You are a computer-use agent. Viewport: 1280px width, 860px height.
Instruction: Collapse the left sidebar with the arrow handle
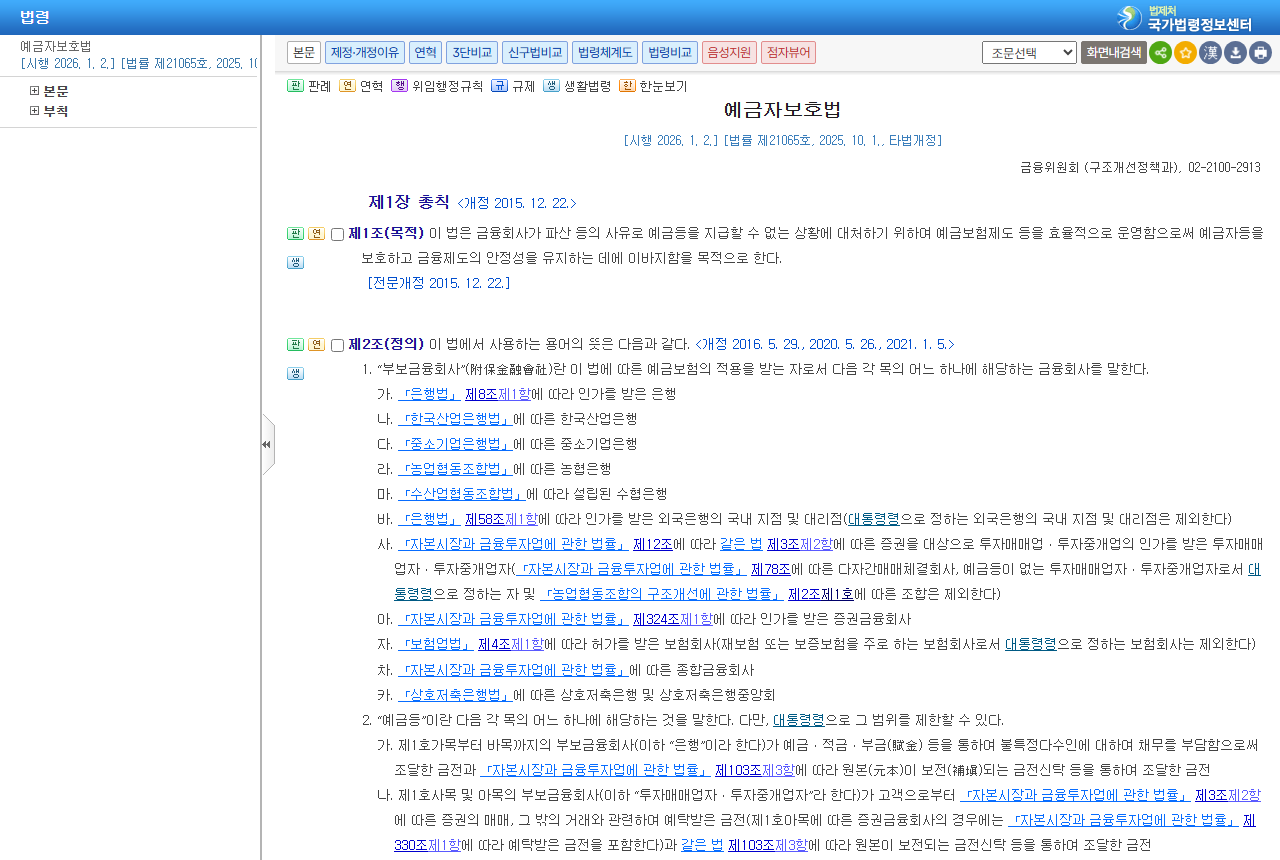pyautogui.click(x=267, y=444)
